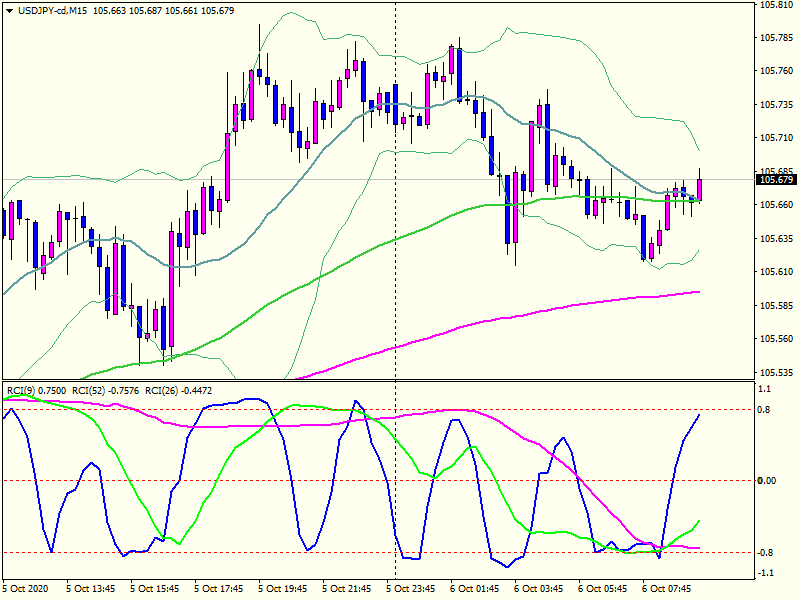Select the 105.660 price scale label

click(x=777, y=205)
